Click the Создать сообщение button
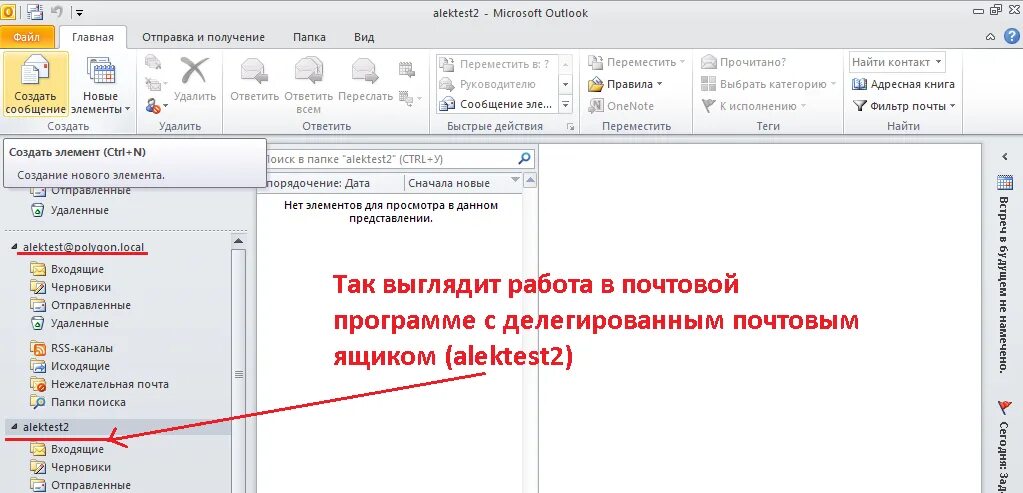Image resolution: width=1023 pixels, height=493 pixels. [x=36, y=85]
